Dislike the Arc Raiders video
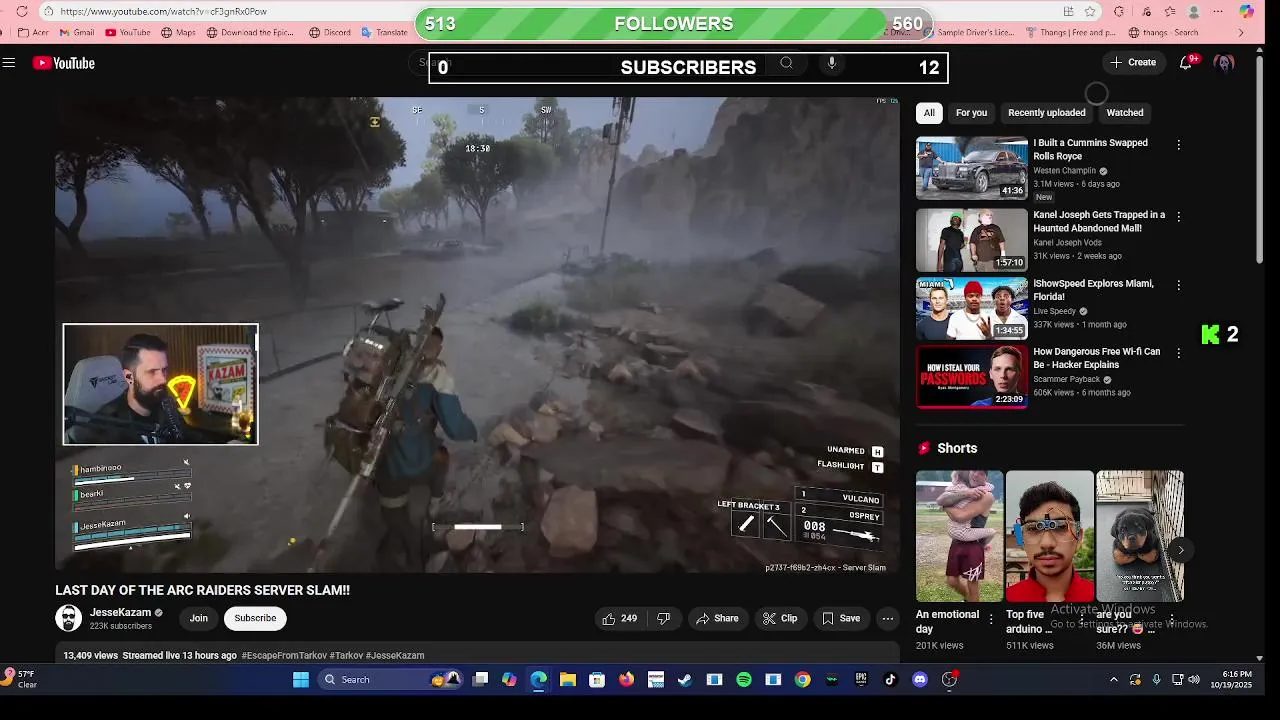 tap(663, 618)
